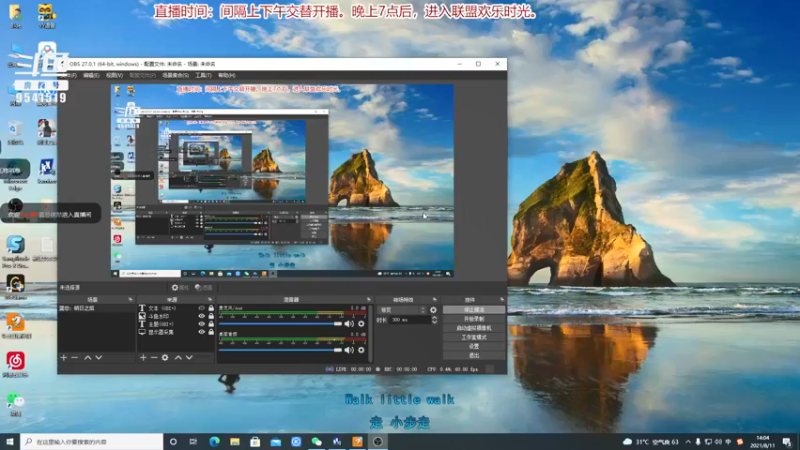800x450 pixels.
Task: Click 退出 exit button in Controls
Action: [474, 356]
